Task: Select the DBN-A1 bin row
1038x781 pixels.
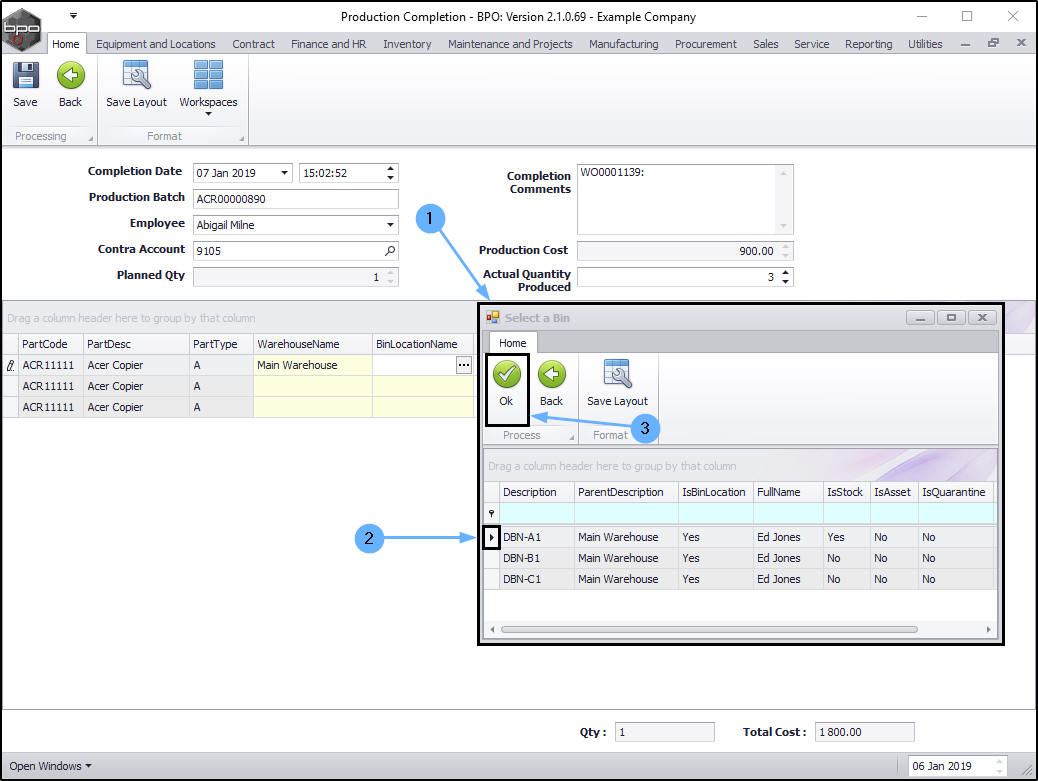Action: 740,537
